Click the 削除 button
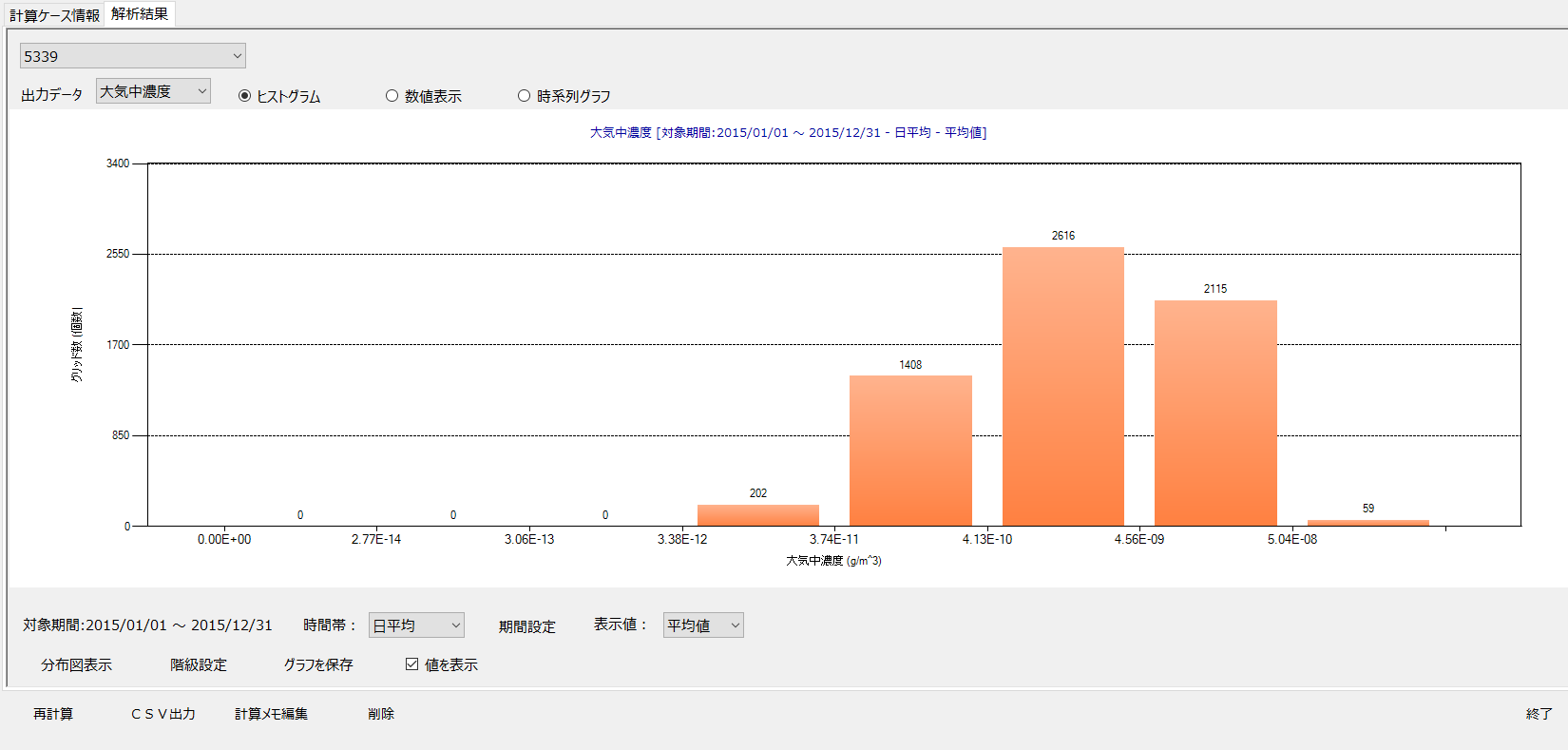1568x750 pixels. tap(381, 714)
